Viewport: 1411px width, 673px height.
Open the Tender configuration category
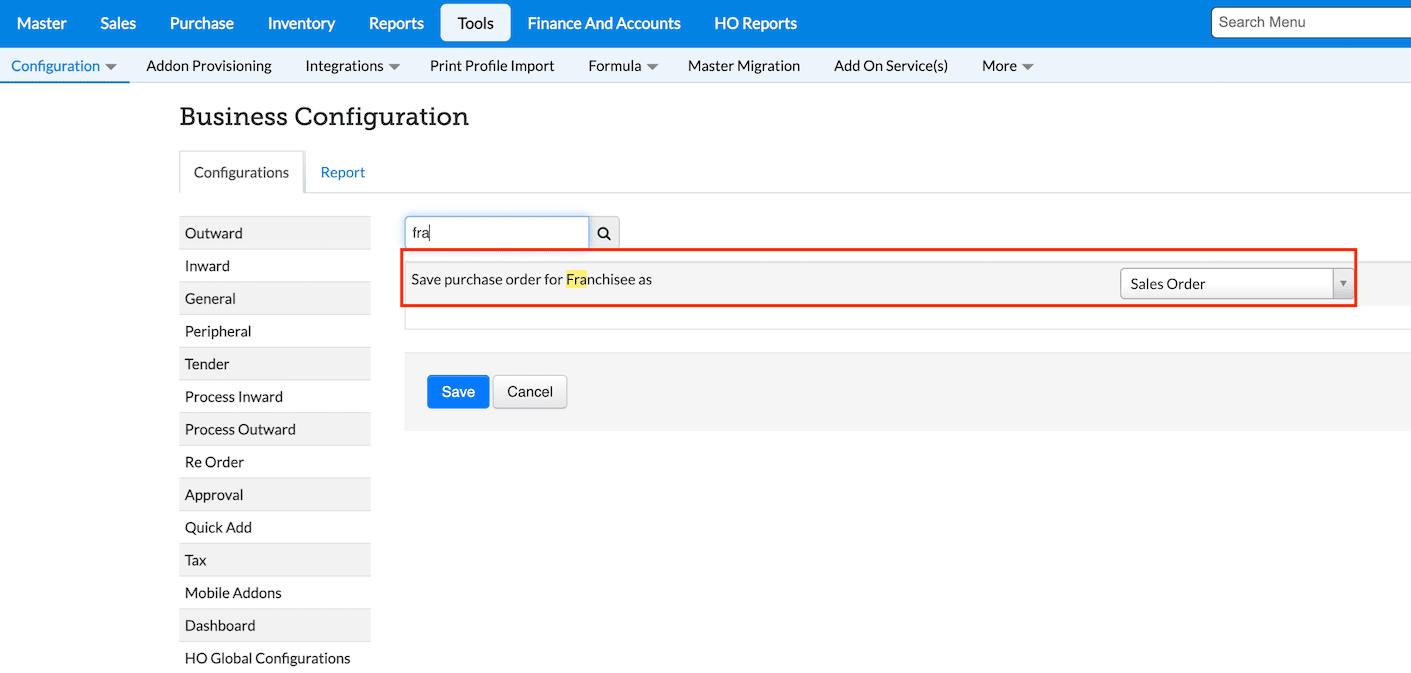tap(207, 364)
